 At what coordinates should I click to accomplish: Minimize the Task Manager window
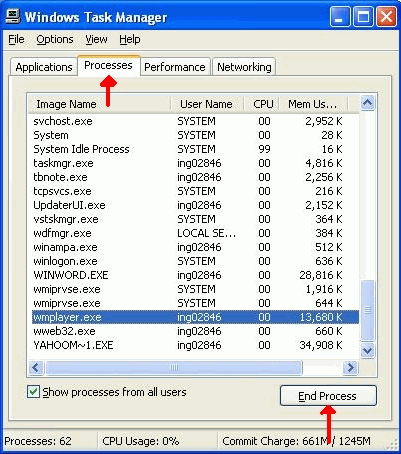pos(340,17)
